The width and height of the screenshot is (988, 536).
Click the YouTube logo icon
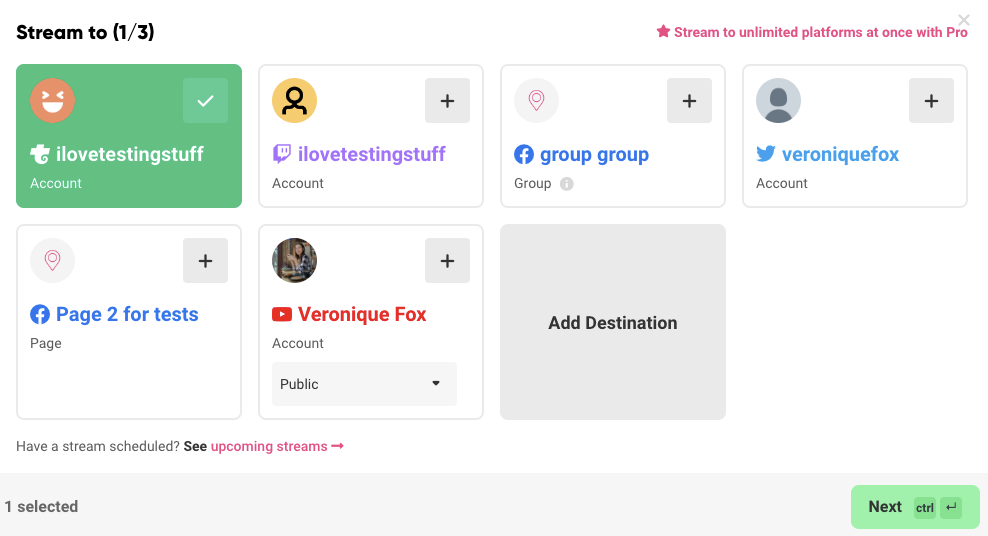[x=282, y=314]
